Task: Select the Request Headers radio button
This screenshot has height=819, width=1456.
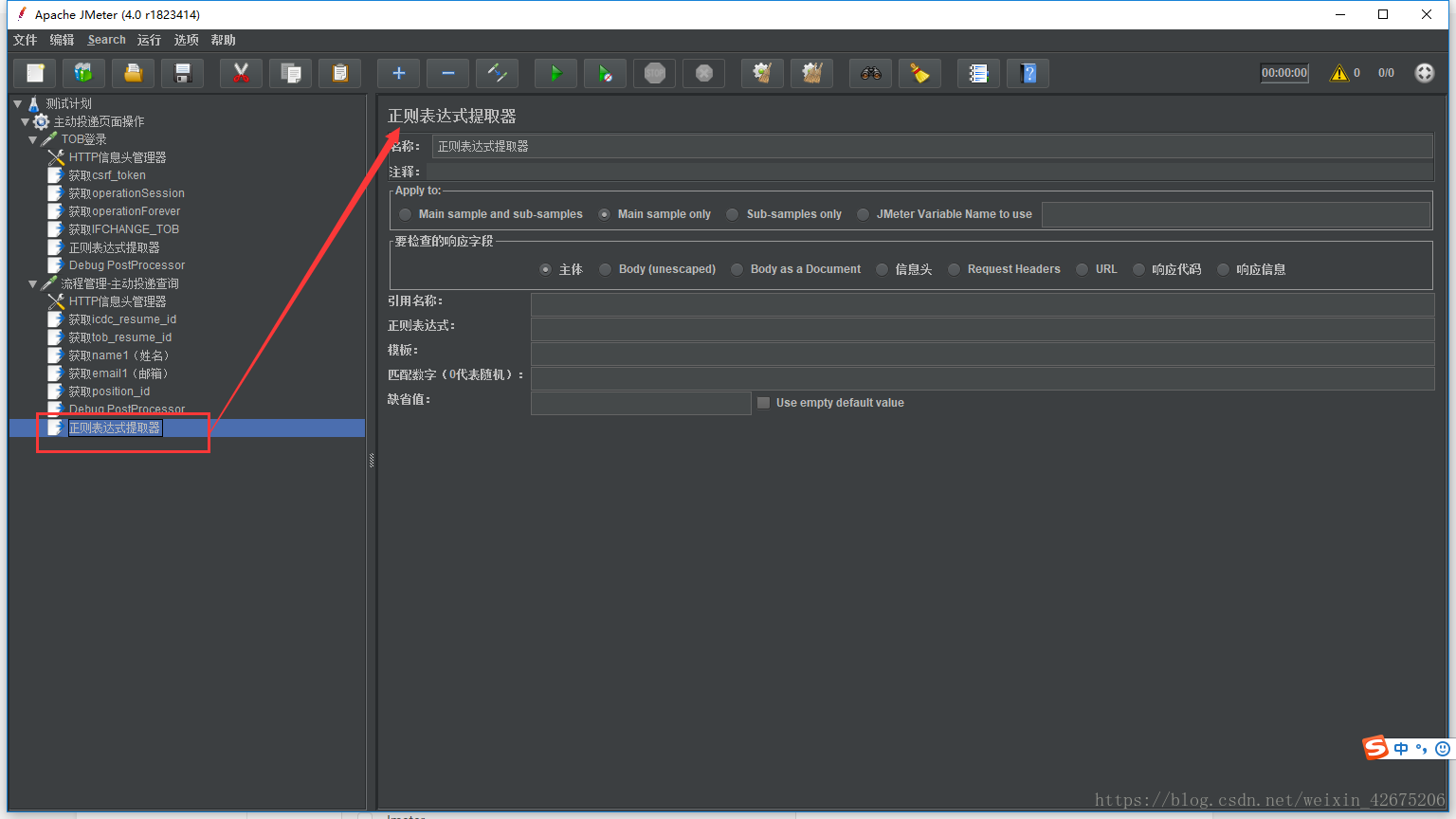Action: [x=954, y=269]
